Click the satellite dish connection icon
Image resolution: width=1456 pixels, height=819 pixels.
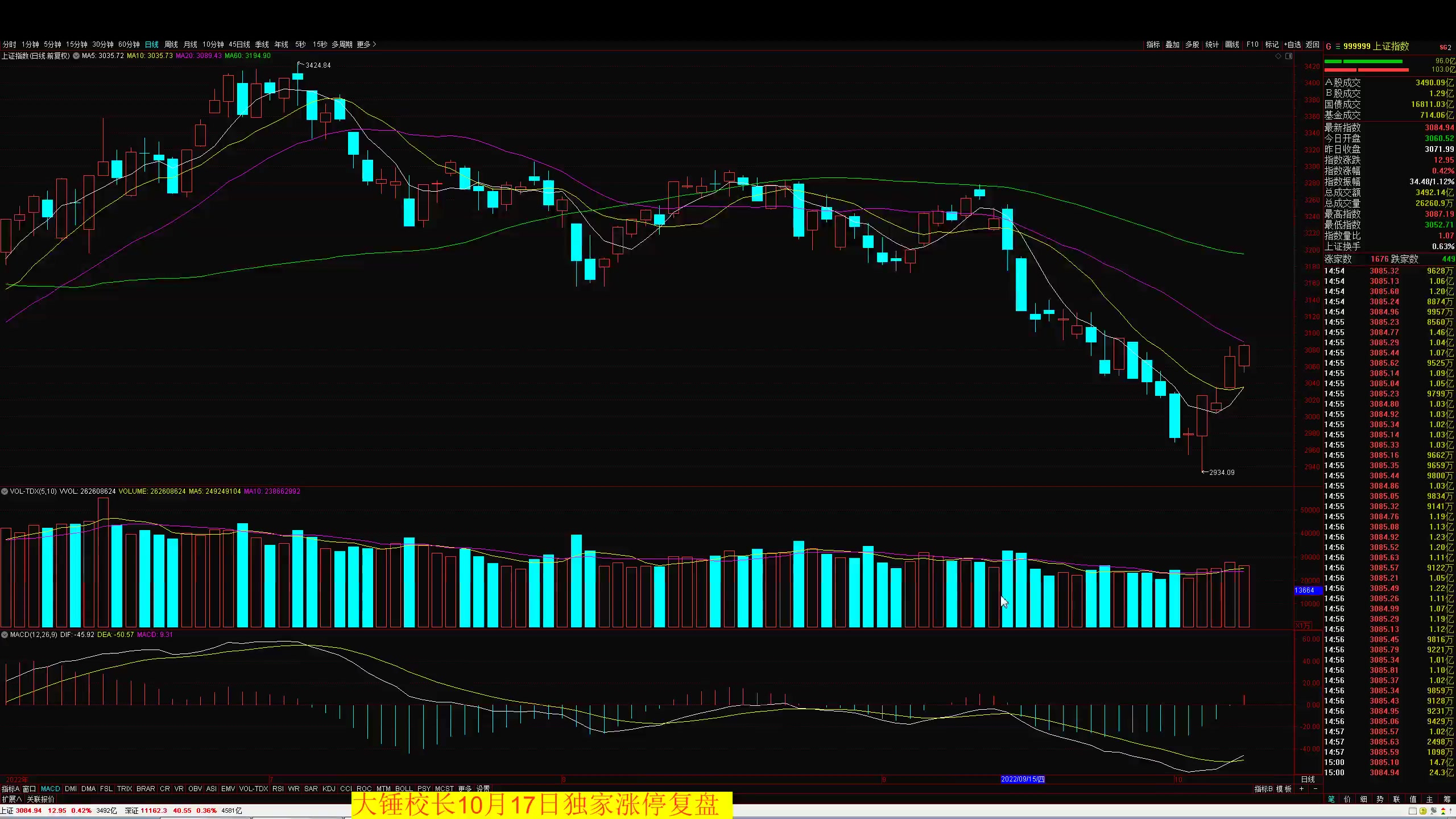click(x=1433, y=811)
